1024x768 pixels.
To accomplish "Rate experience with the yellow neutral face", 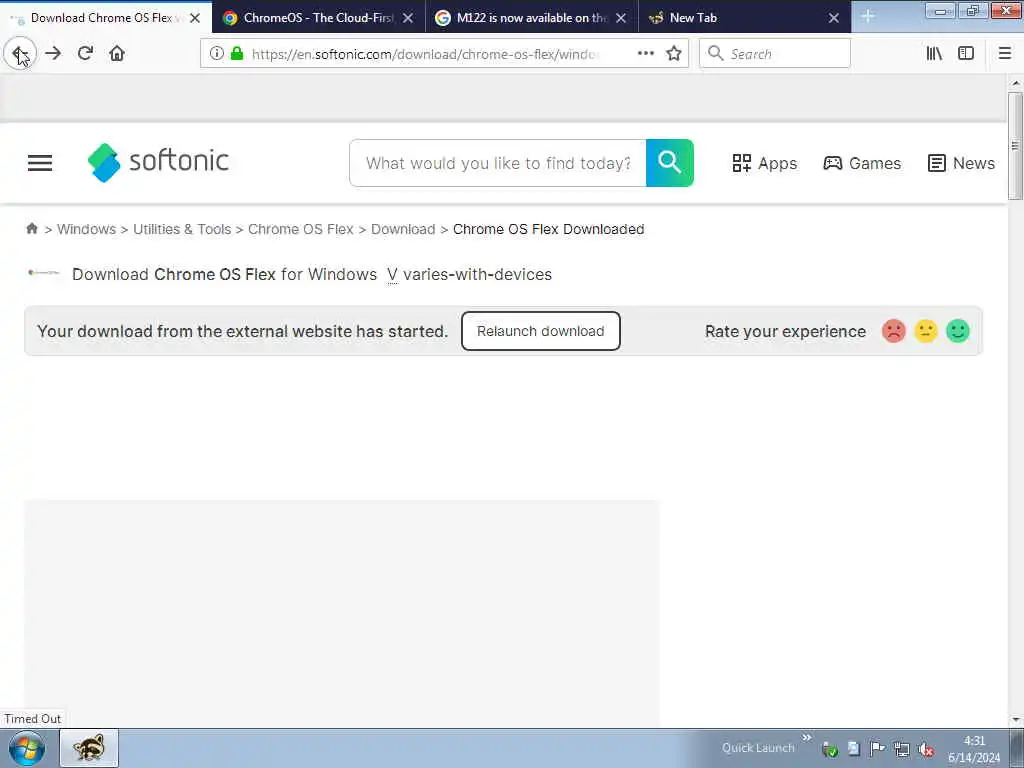I will tap(925, 331).
